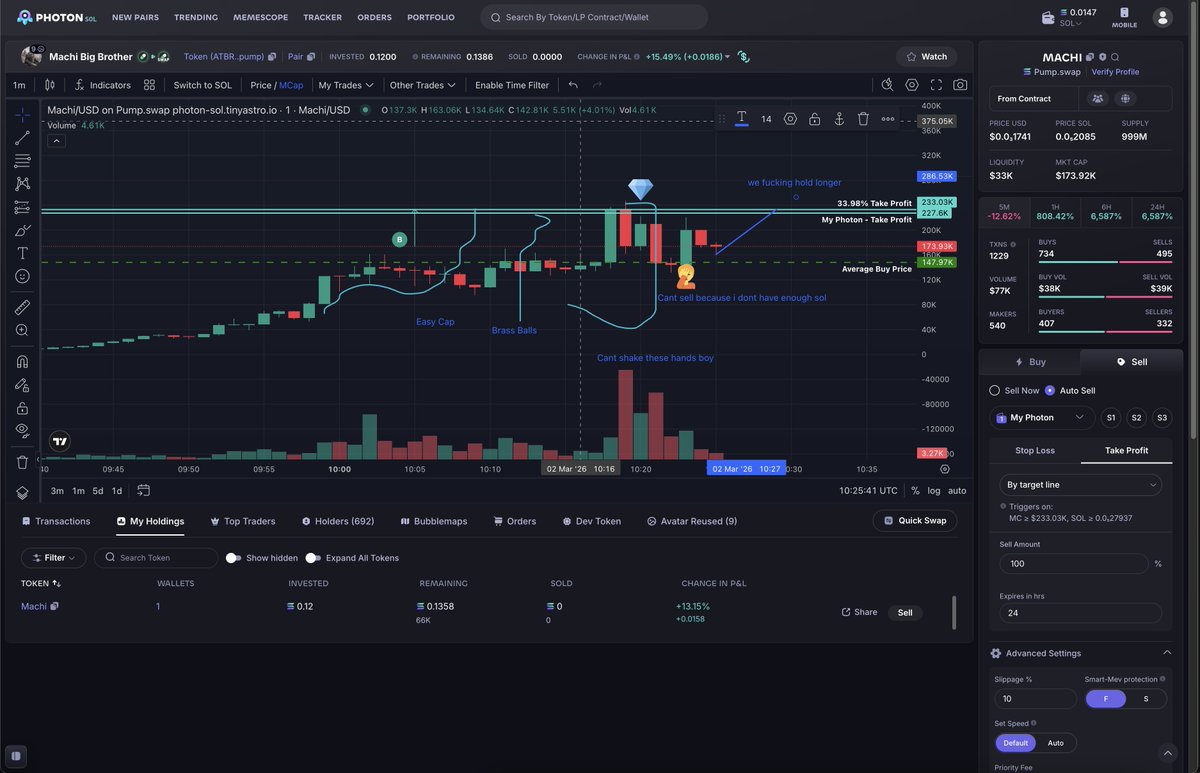Viewport: 1200px width, 773px height.
Task: Remove drawings with trash icon in sidebar
Action: coord(22,462)
